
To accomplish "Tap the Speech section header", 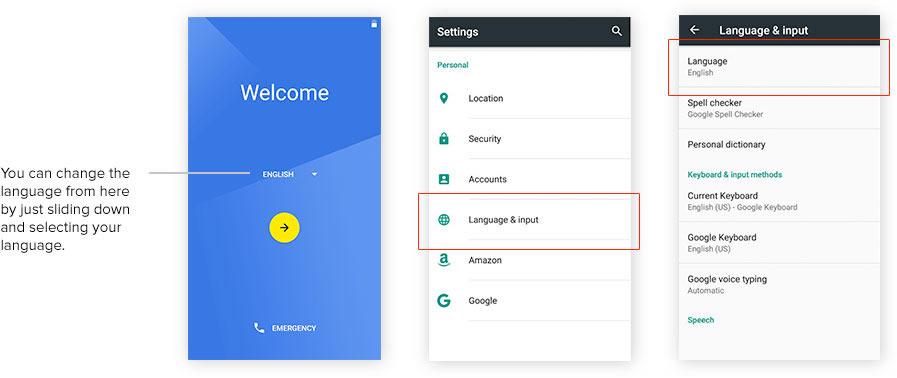I will click(x=701, y=320).
